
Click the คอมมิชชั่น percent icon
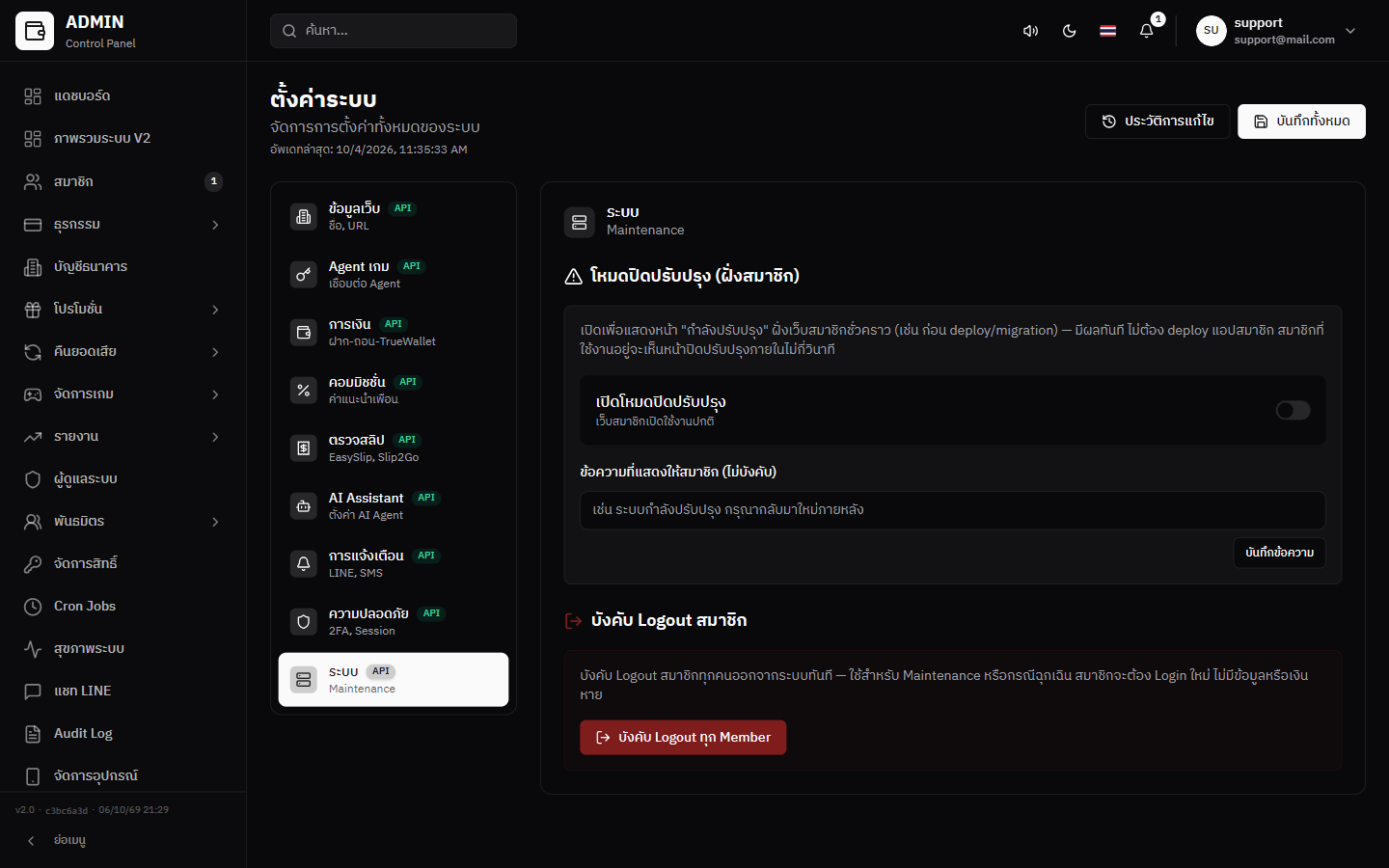tap(303, 391)
